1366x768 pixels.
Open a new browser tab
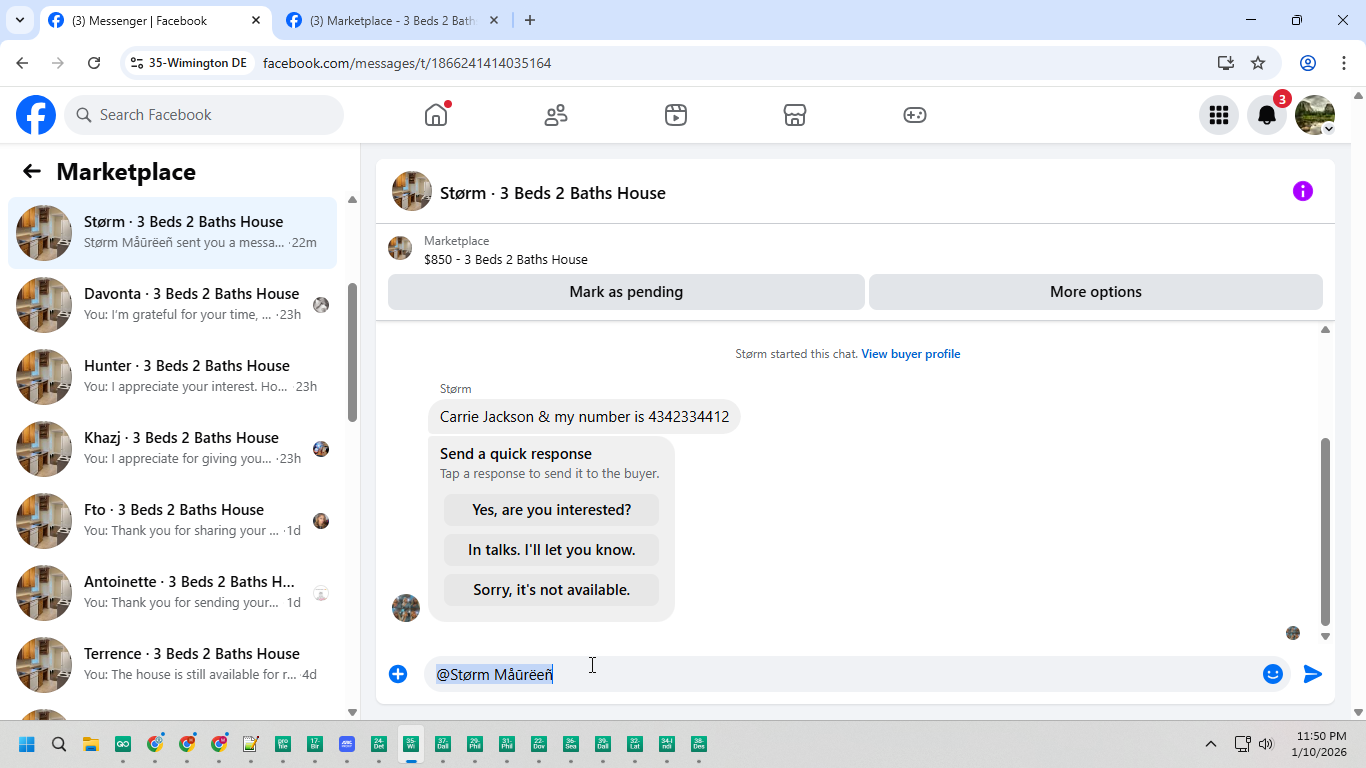(530, 20)
